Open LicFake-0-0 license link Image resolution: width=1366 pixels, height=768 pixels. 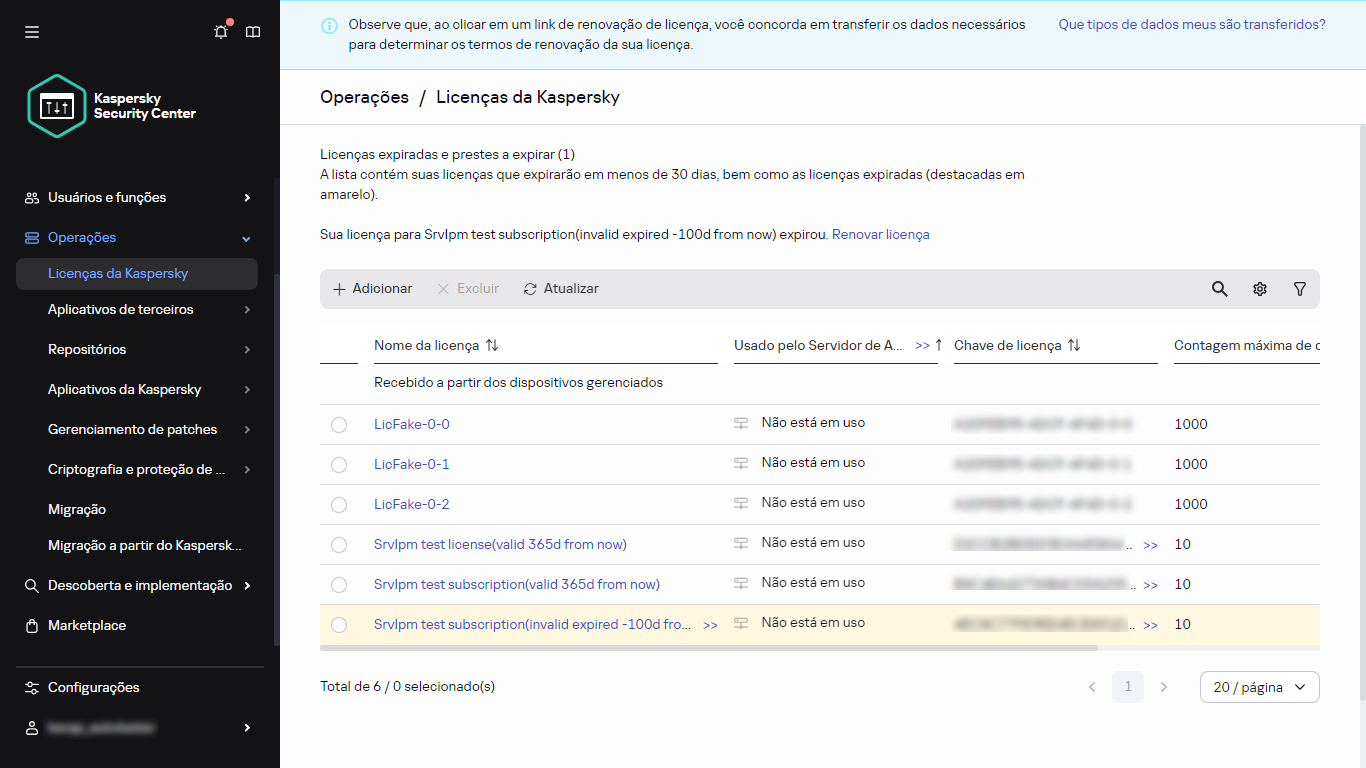coord(412,424)
